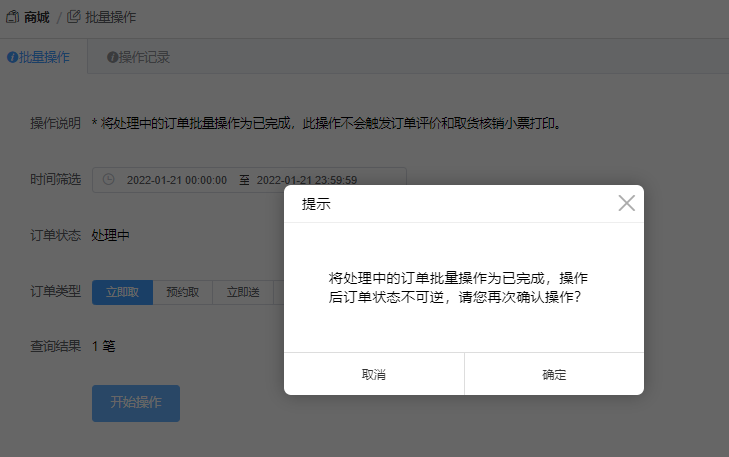Screen dimensions: 729x457
Task: Confirm with the 确定 button
Action: 554,374
